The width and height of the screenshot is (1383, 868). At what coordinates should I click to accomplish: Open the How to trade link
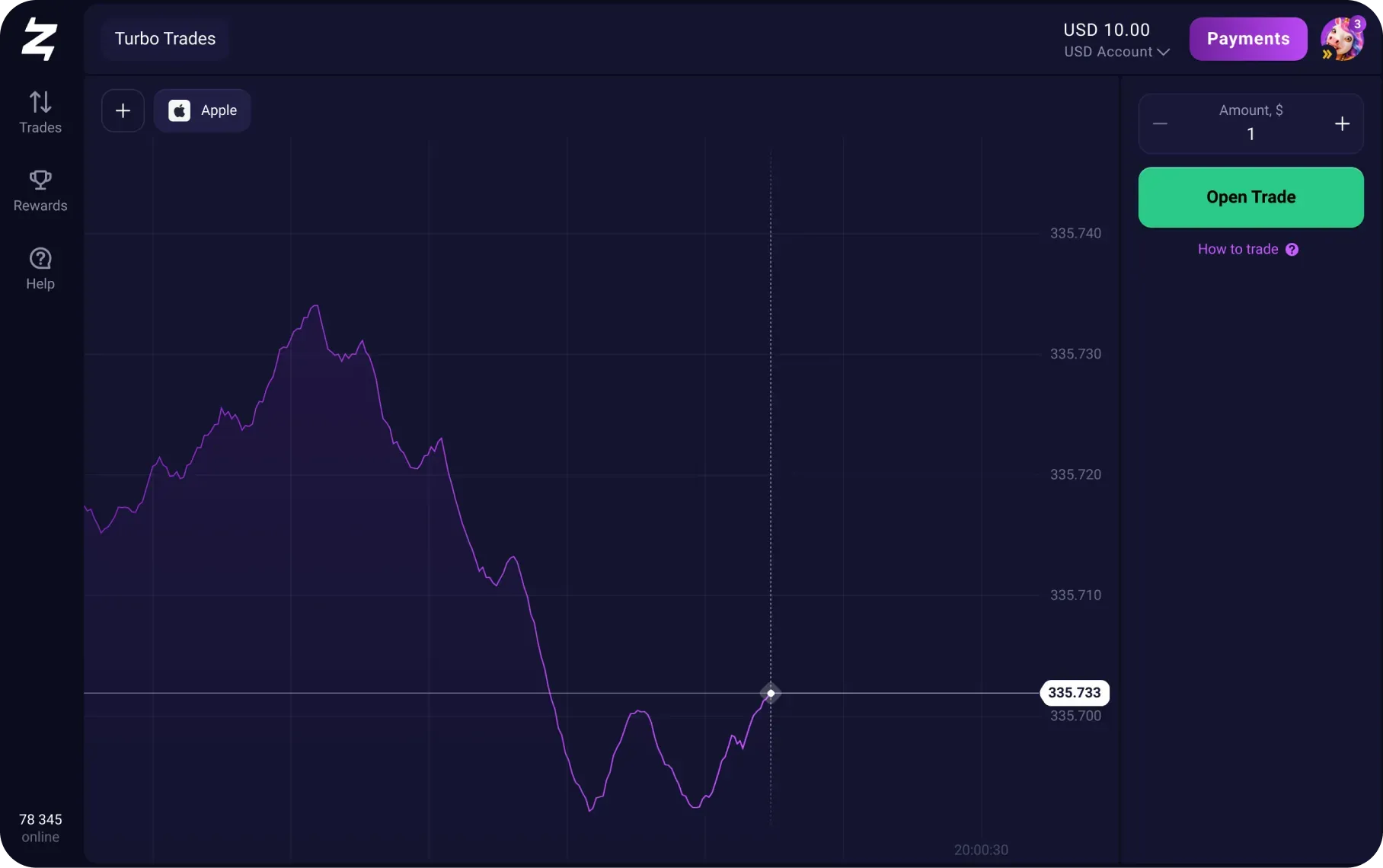tap(1238, 249)
